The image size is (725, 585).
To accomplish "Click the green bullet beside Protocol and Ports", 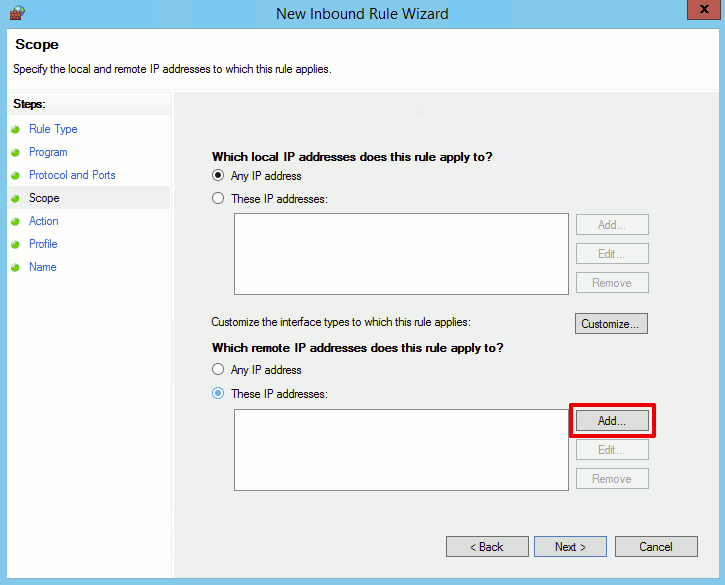I will pyautogui.click(x=16, y=176).
